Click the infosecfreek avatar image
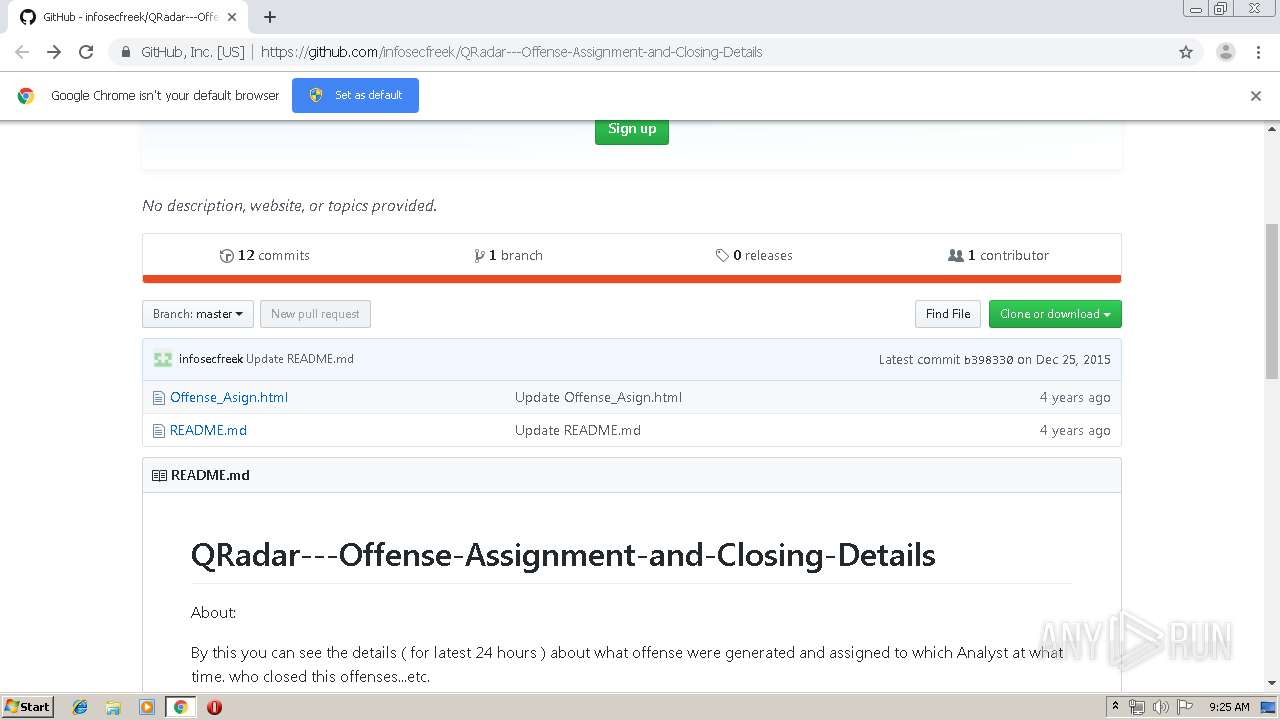The height and width of the screenshot is (720, 1280). (x=162, y=359)
